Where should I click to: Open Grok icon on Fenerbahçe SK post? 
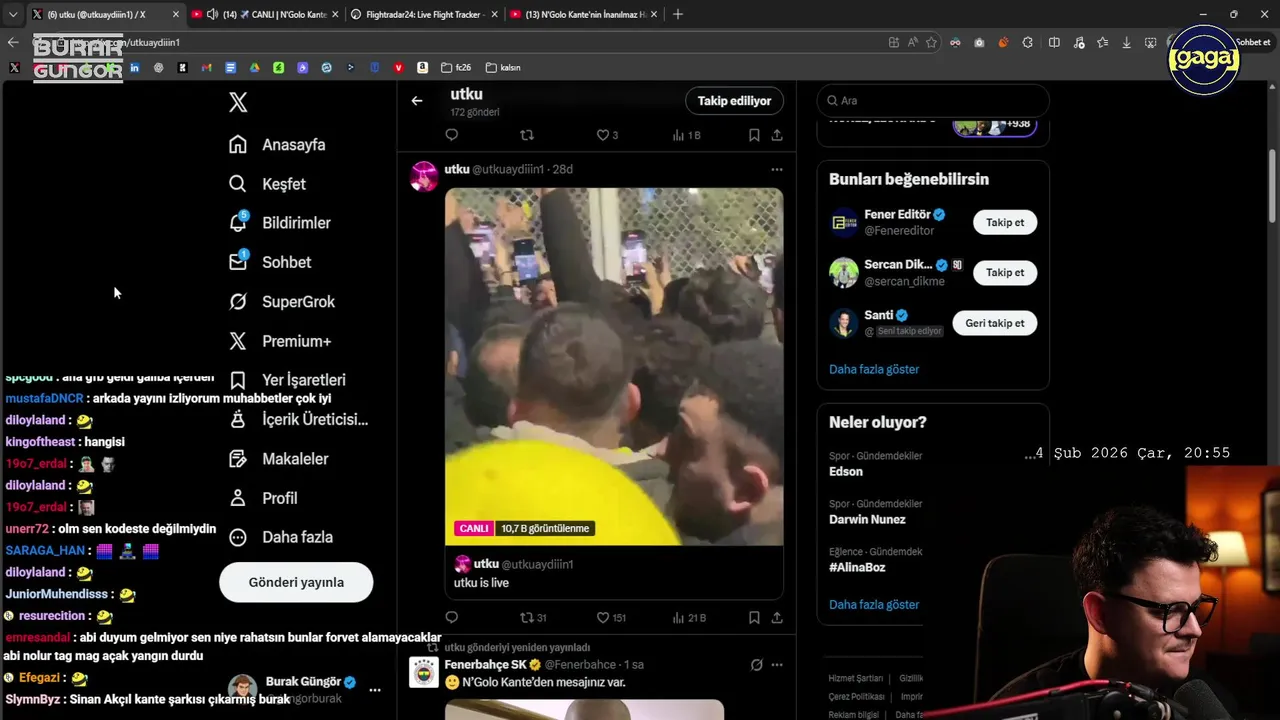pyautogui.click(x=757, y=665)
